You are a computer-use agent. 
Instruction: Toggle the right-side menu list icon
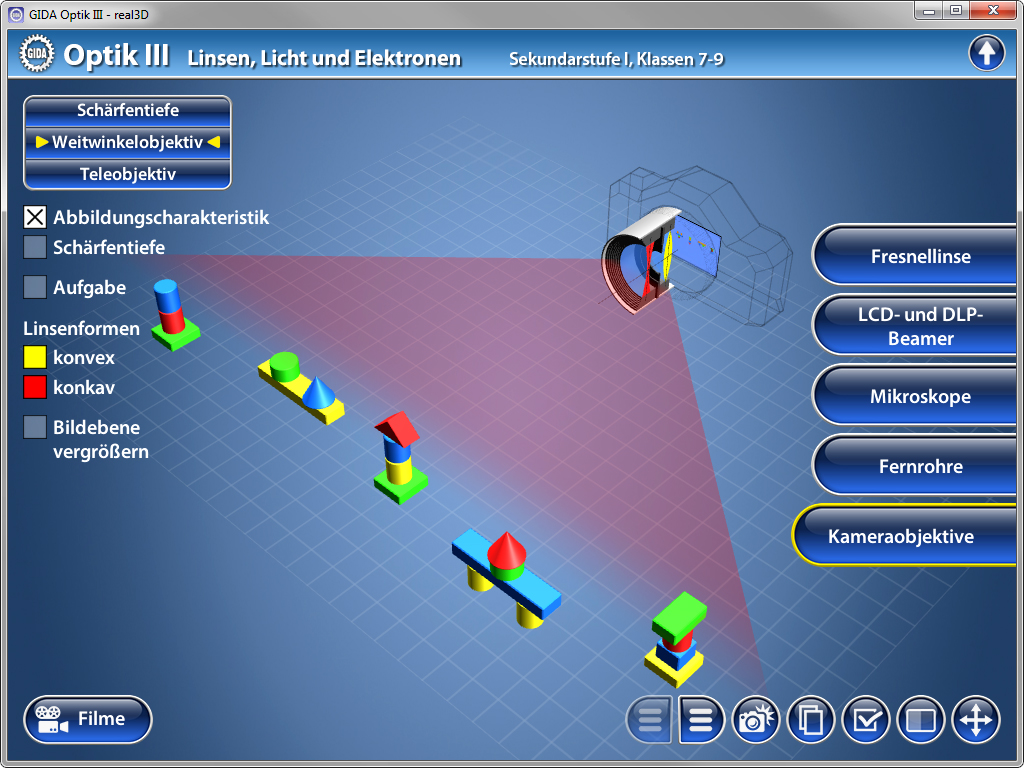(x=701, y=719)
